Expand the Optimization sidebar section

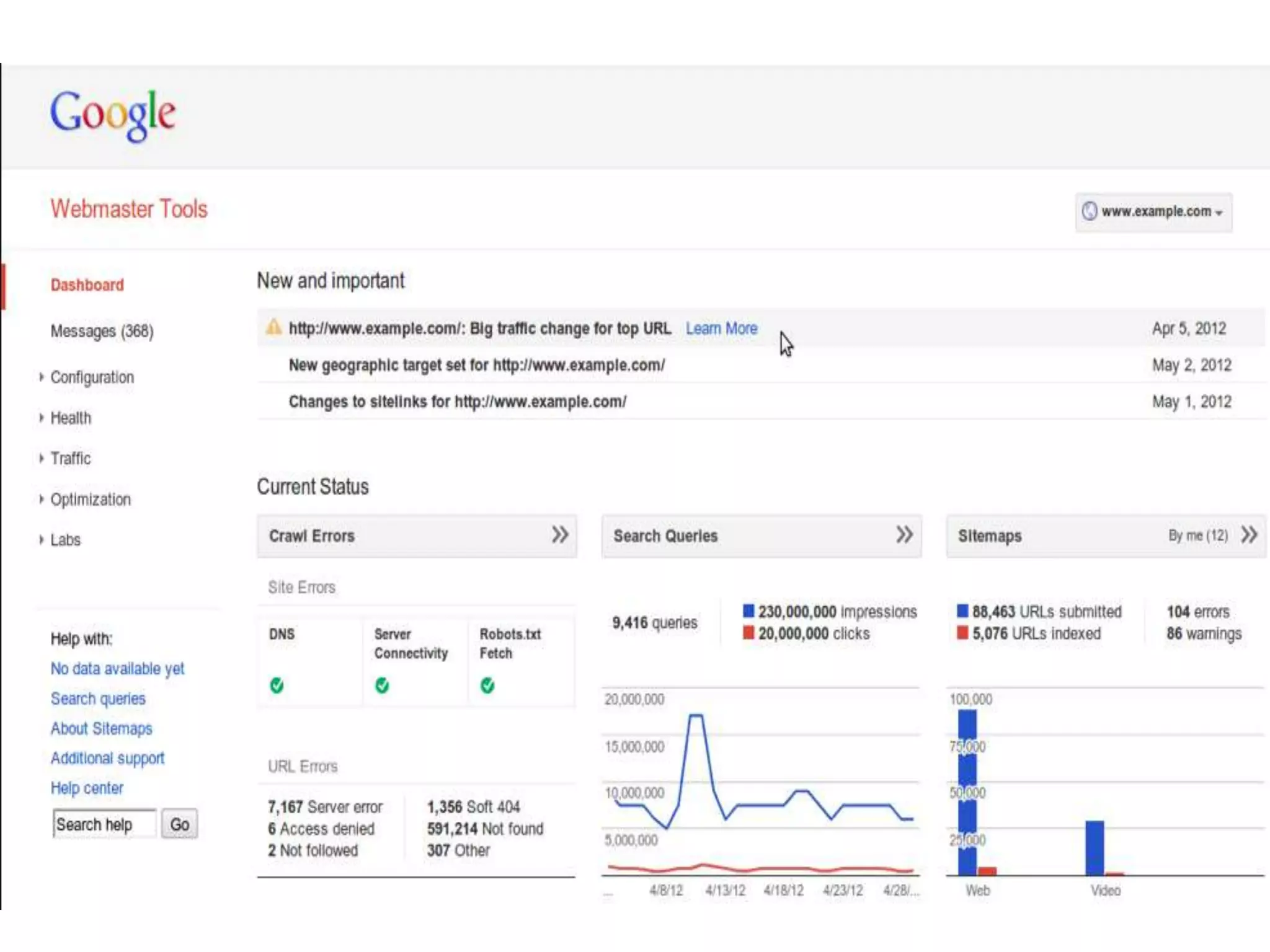click(91, 500)
